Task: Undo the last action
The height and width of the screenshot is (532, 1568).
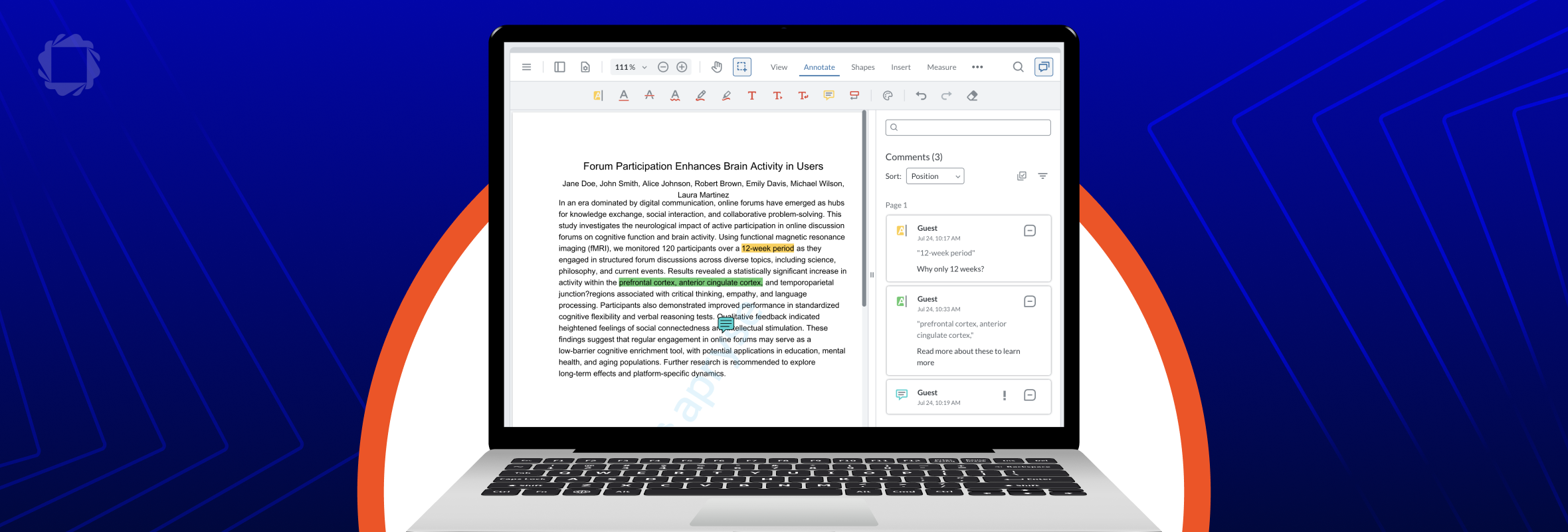Action: tap(921, 96)
